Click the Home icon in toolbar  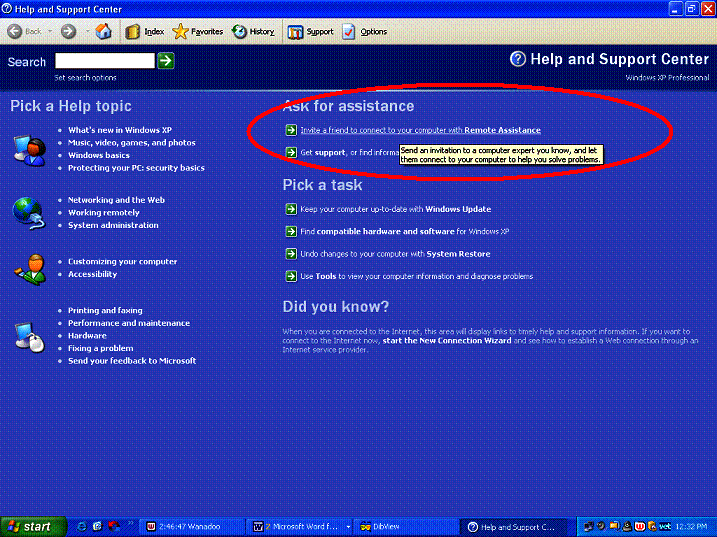[x=104, y=31]
